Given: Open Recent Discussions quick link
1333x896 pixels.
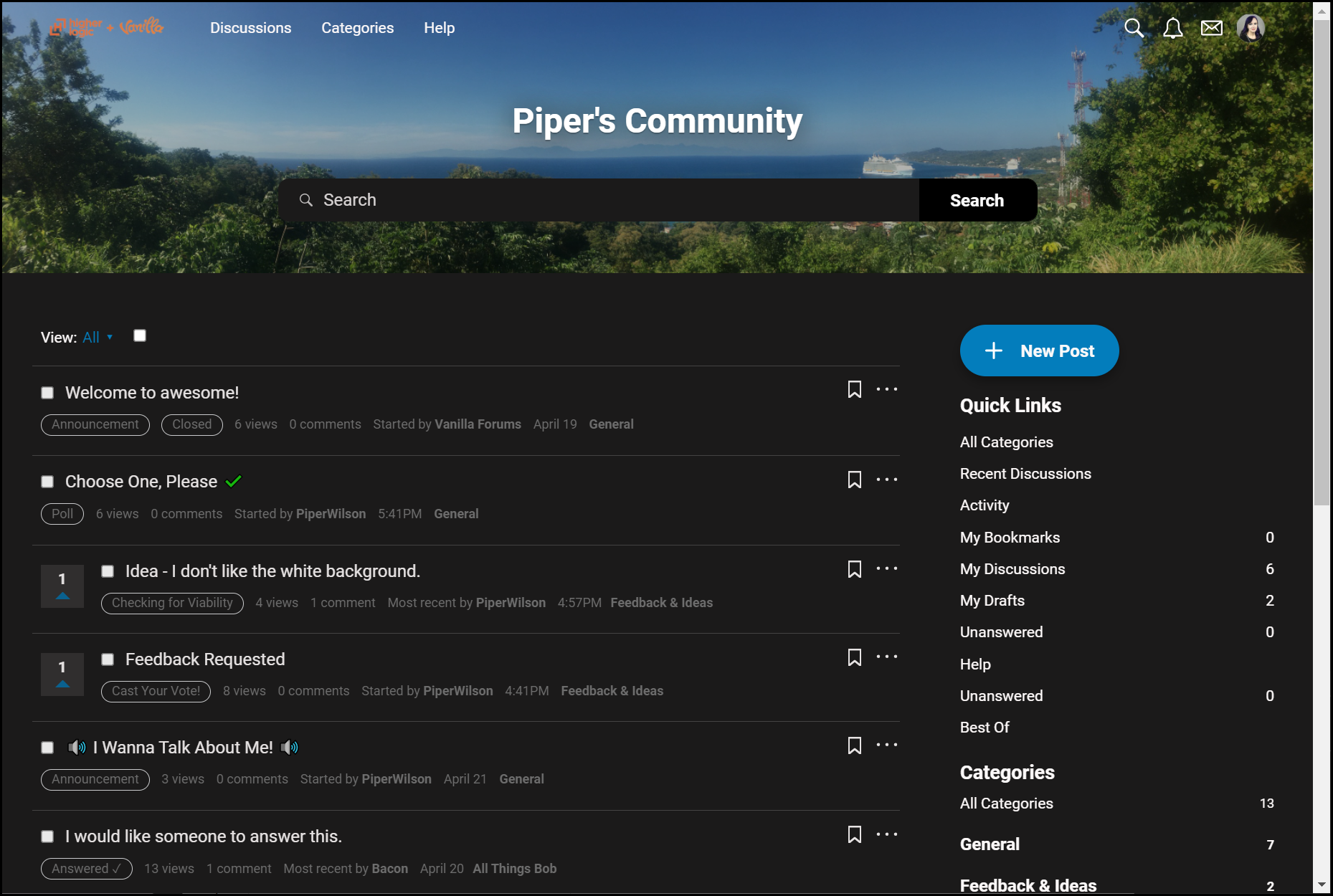Looking at the screenshot, I should point(1025,474).
